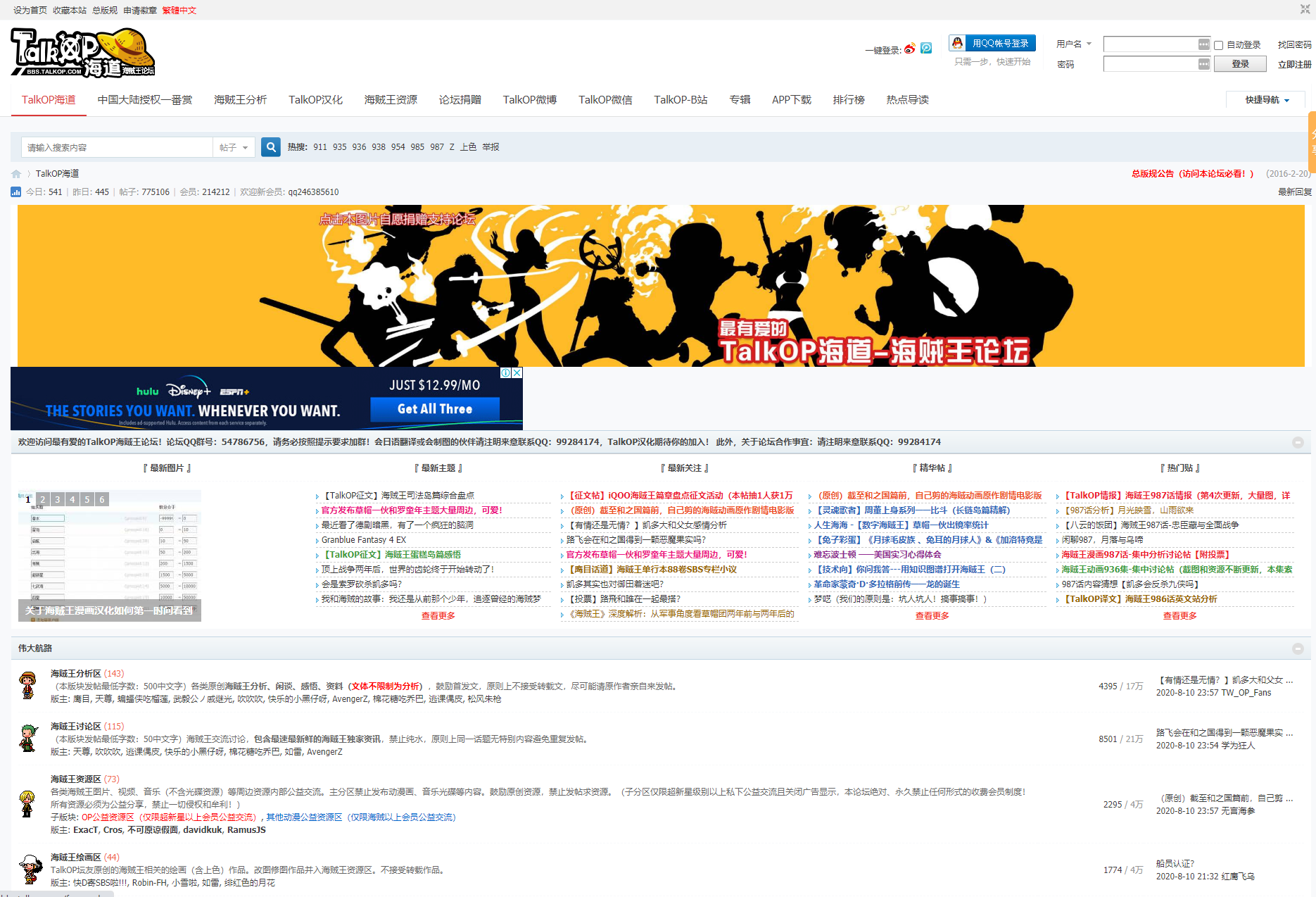
Task: Click the statistics chart icon beside 今日
Action: (x=15, y=192)
